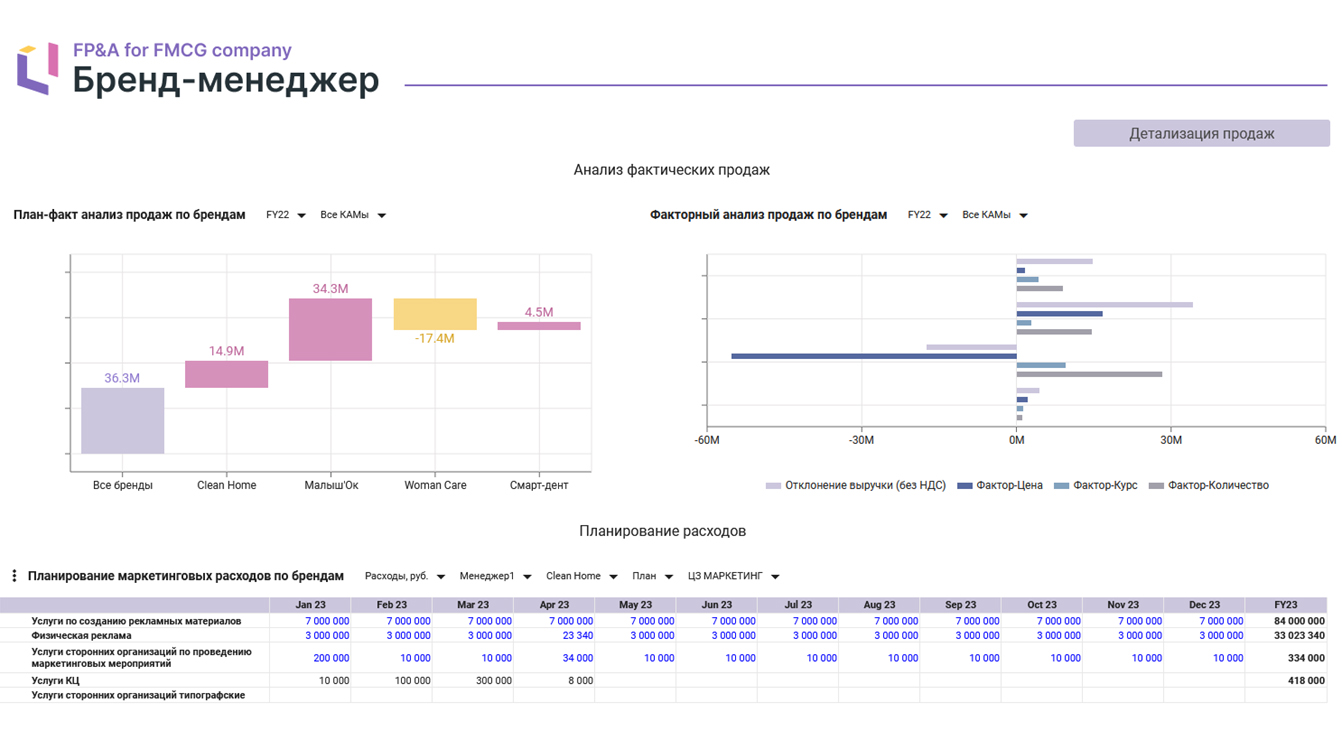Screen dimensions: 1342x754
Task: Select Jan 23 cell of Физическая реклама
Action: click(x=310, y=635)
